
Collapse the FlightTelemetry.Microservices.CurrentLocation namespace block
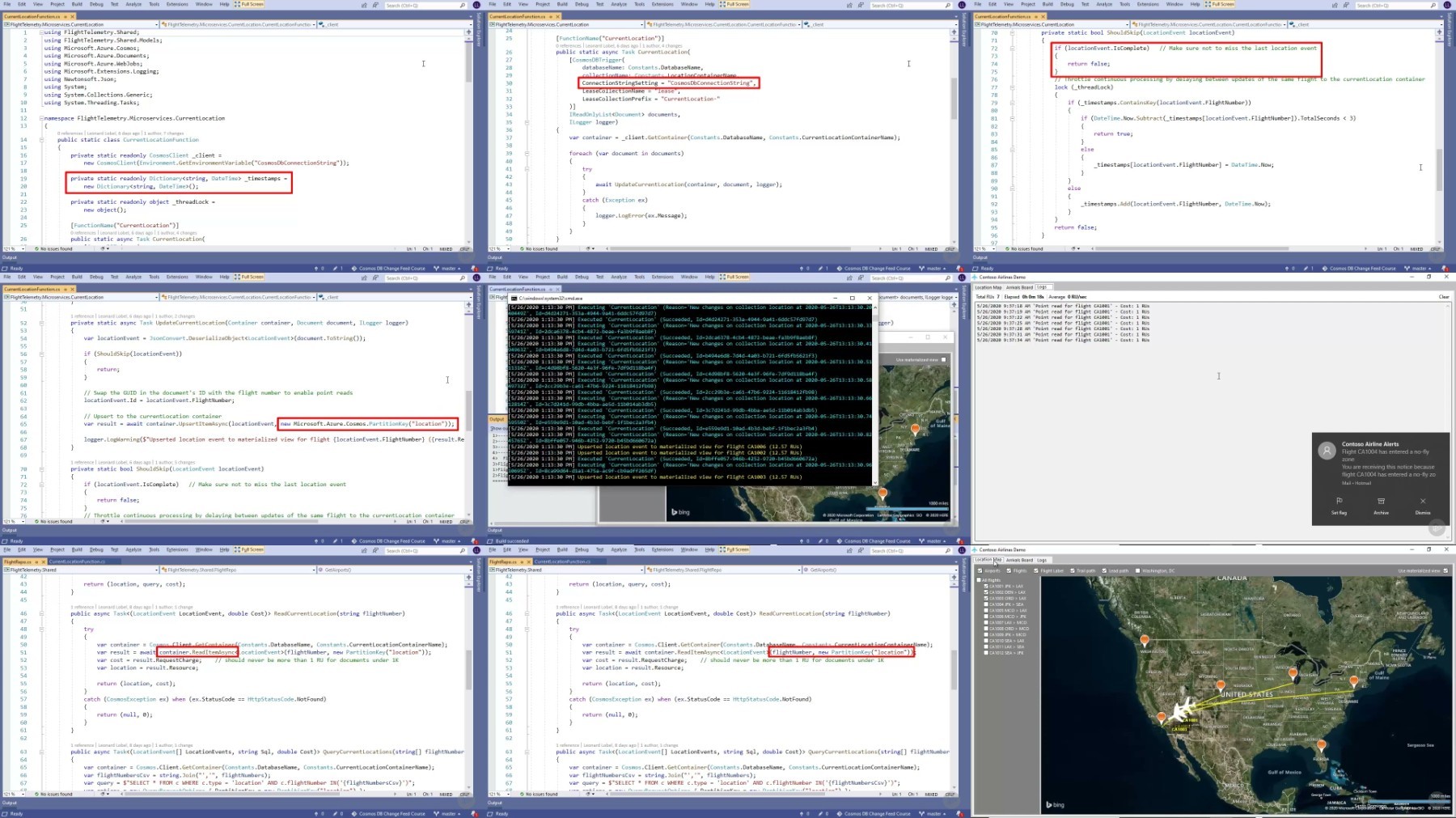coord(41,118)
